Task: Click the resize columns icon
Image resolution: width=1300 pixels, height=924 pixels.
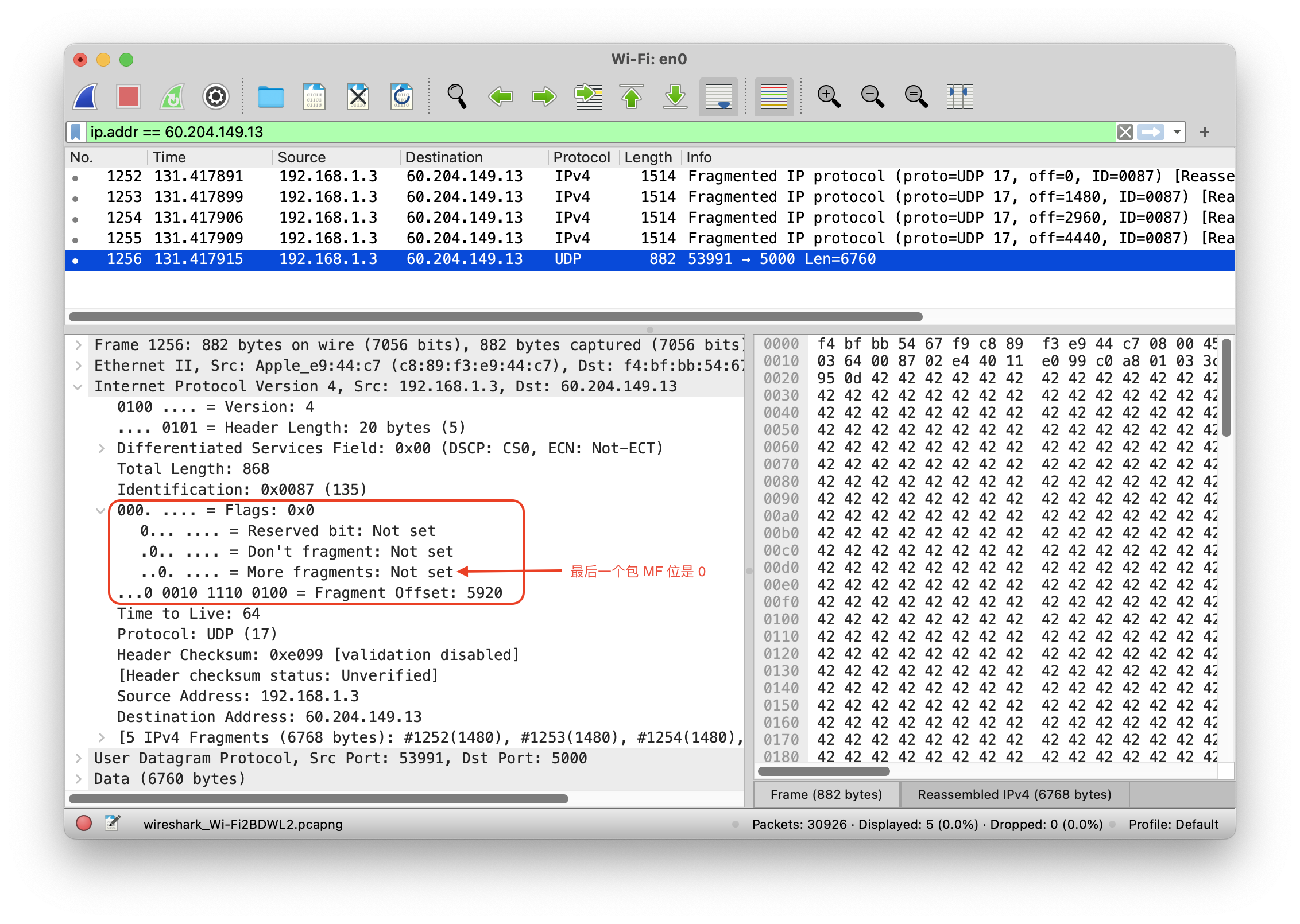Action: (959, 96)
